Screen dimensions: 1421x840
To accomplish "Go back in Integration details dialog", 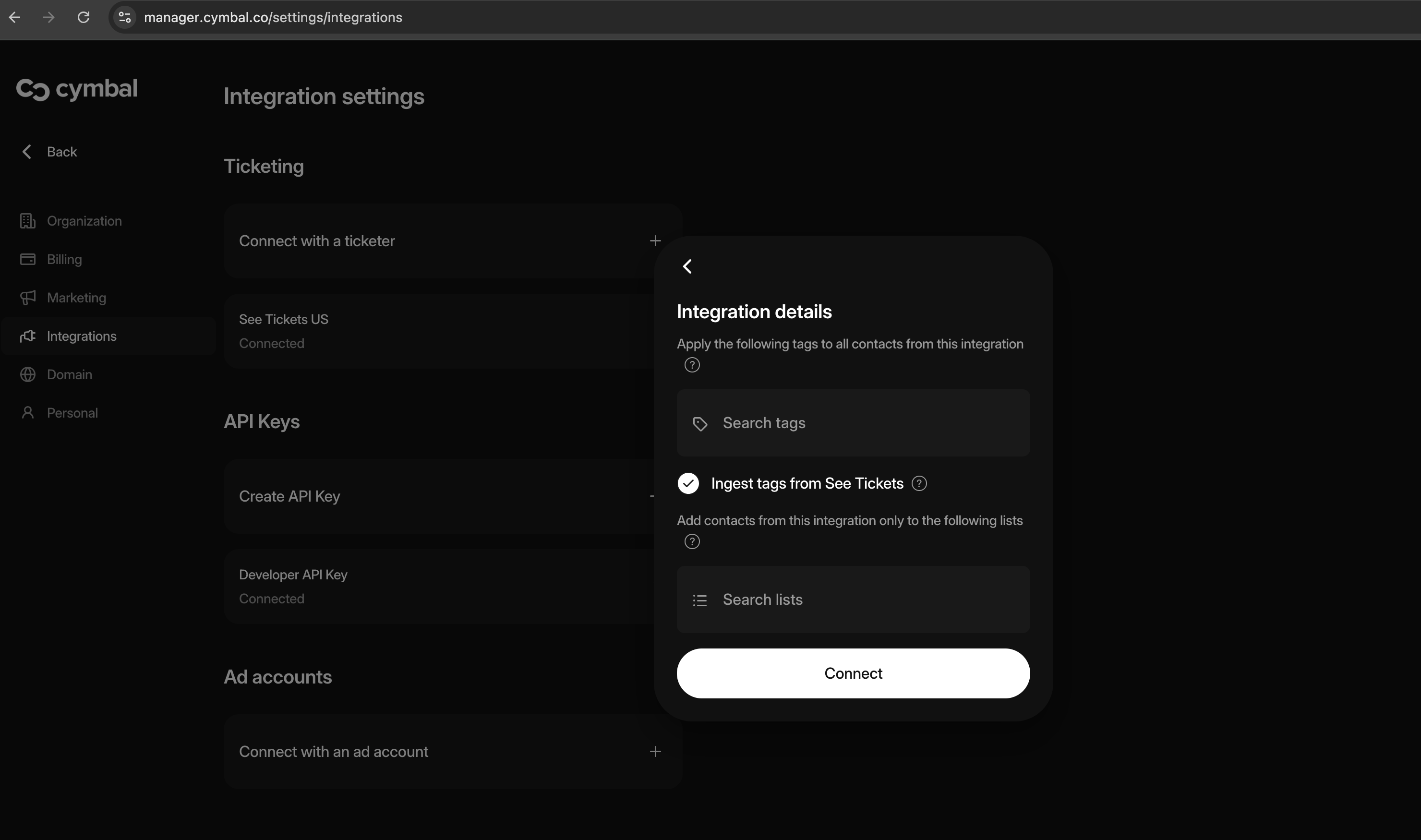I will click(x=687, y=266).
